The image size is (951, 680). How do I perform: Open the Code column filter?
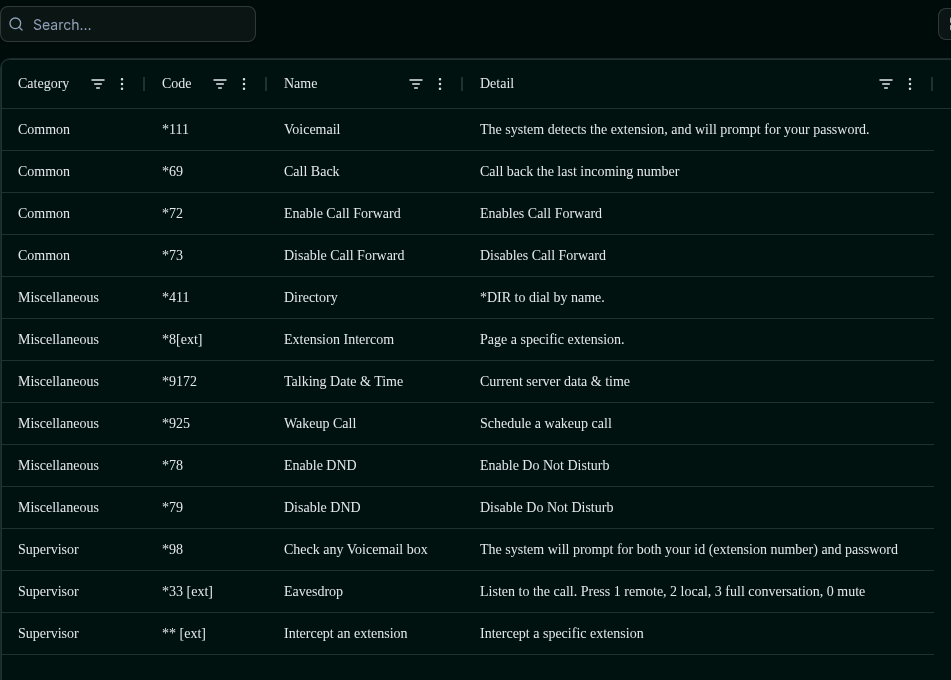(220, 84)
